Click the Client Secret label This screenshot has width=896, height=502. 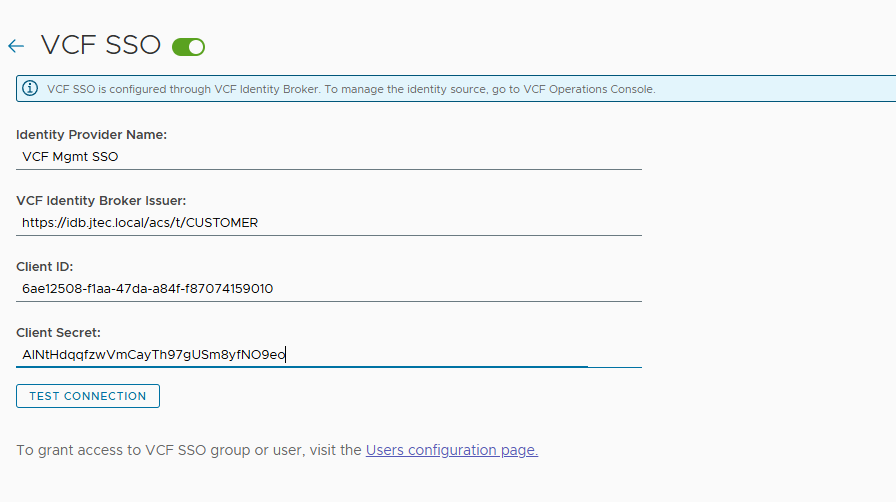tap(58, 333)
